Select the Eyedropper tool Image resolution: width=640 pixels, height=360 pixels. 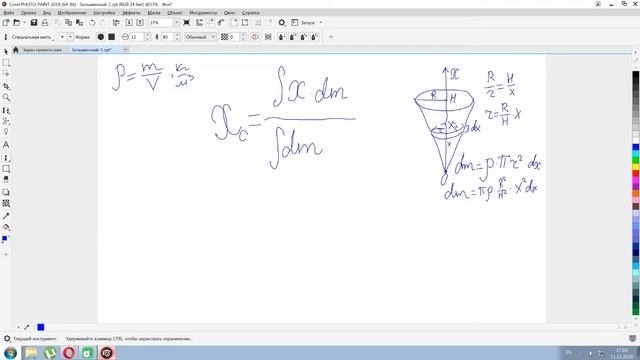pyautogui.click(x=6, y=216)
